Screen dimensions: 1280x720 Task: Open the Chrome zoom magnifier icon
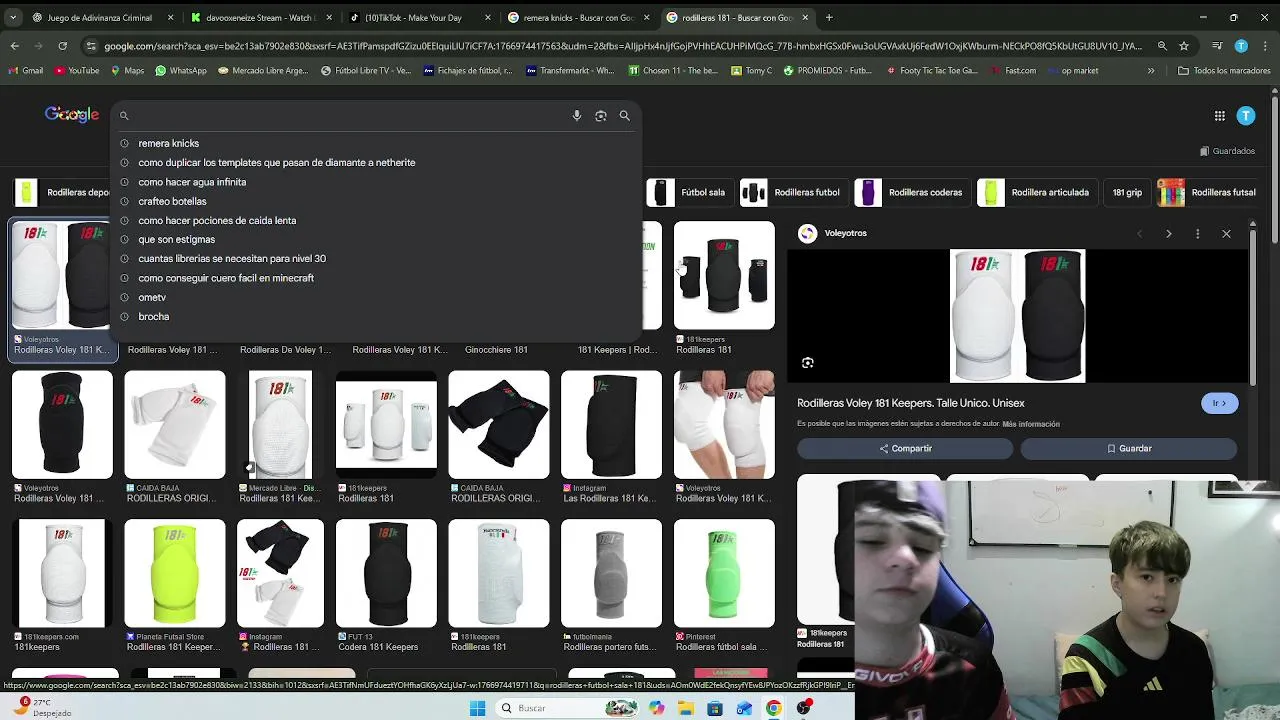click(x=1162, y=46)
